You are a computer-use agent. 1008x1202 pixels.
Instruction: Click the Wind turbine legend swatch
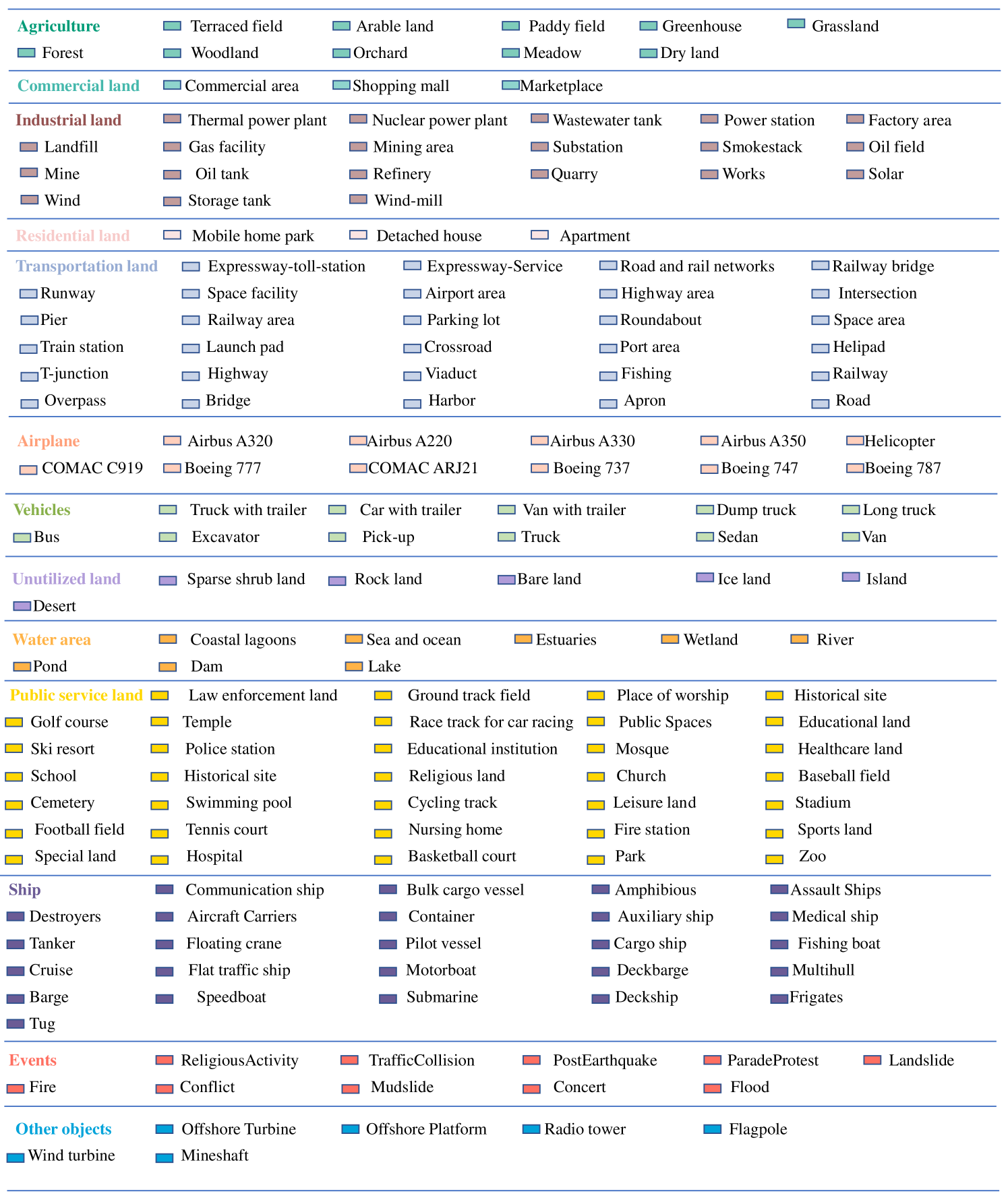pos(15,1158)
